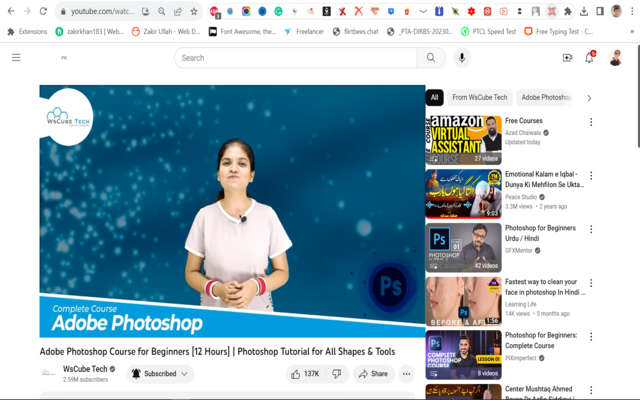Screen dimensions: 640x400
Task: Open options for Photoshop for Beginners: Complete Course
Action: click(x=591, y=337)
